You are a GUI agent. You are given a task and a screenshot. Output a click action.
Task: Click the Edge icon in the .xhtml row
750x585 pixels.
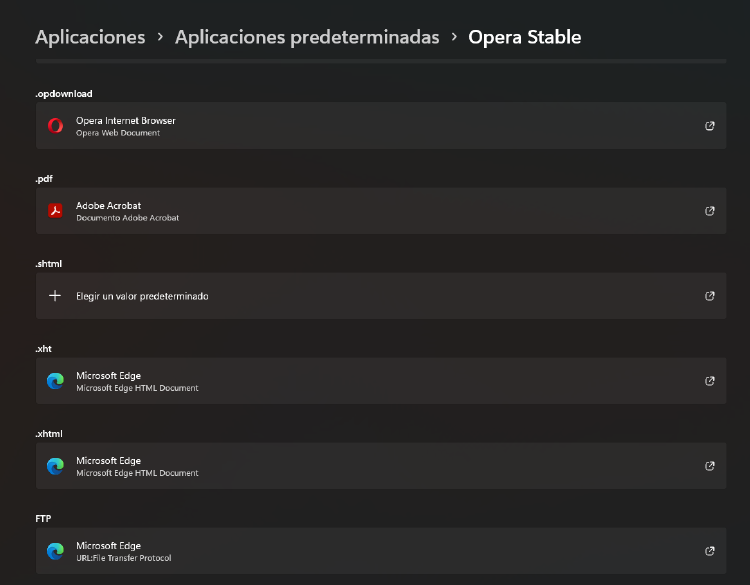[x=55, y=466]
